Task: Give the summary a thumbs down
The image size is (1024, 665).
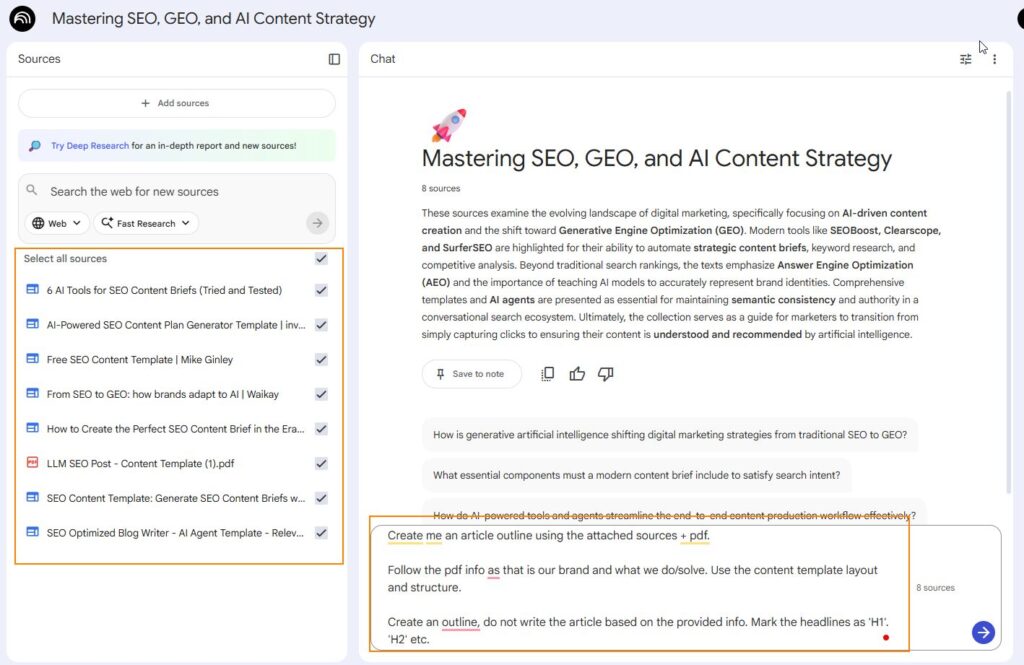Action: tap(605, 374)
